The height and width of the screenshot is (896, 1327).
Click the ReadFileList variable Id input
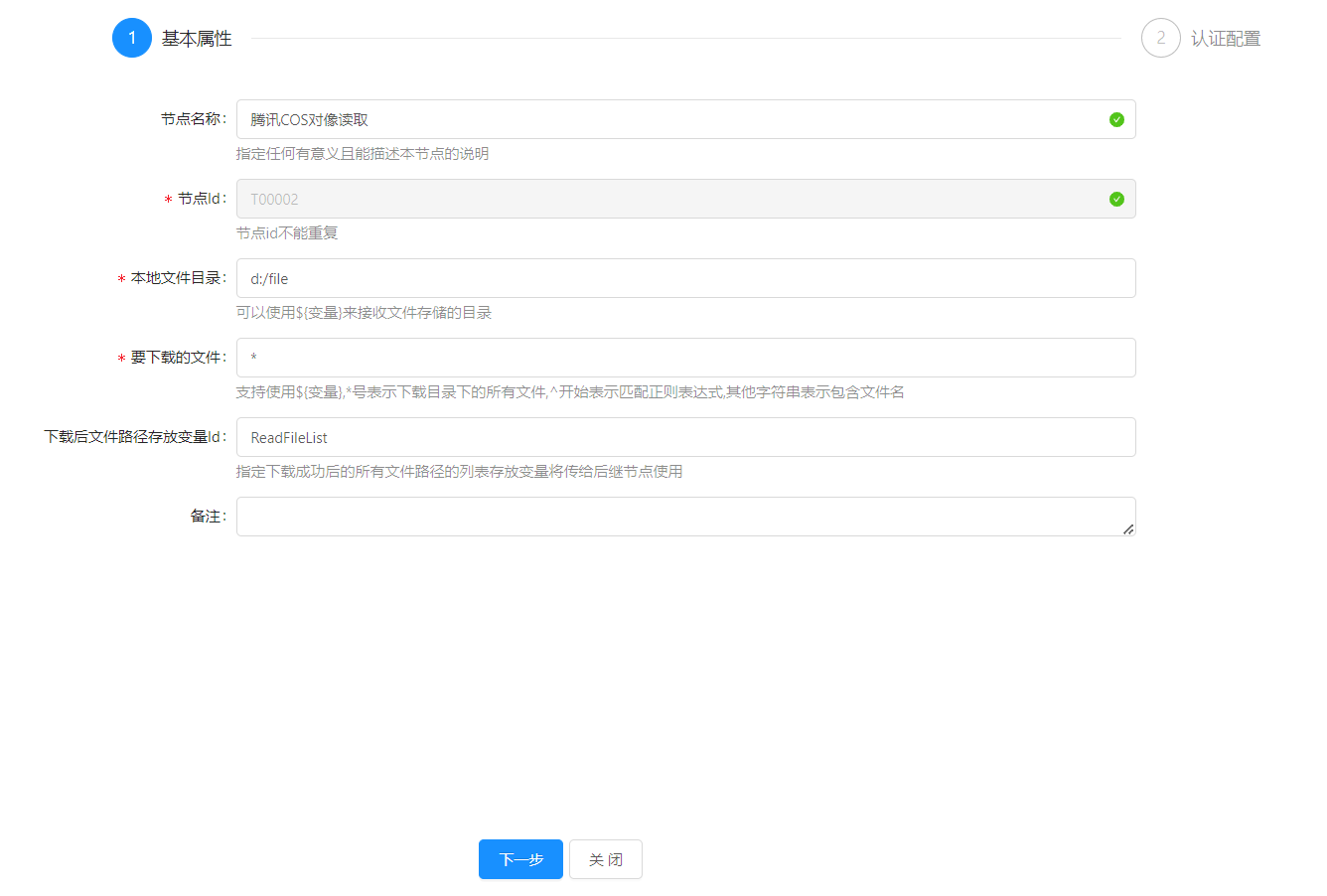pyautogui.click(x=685, y=437)
